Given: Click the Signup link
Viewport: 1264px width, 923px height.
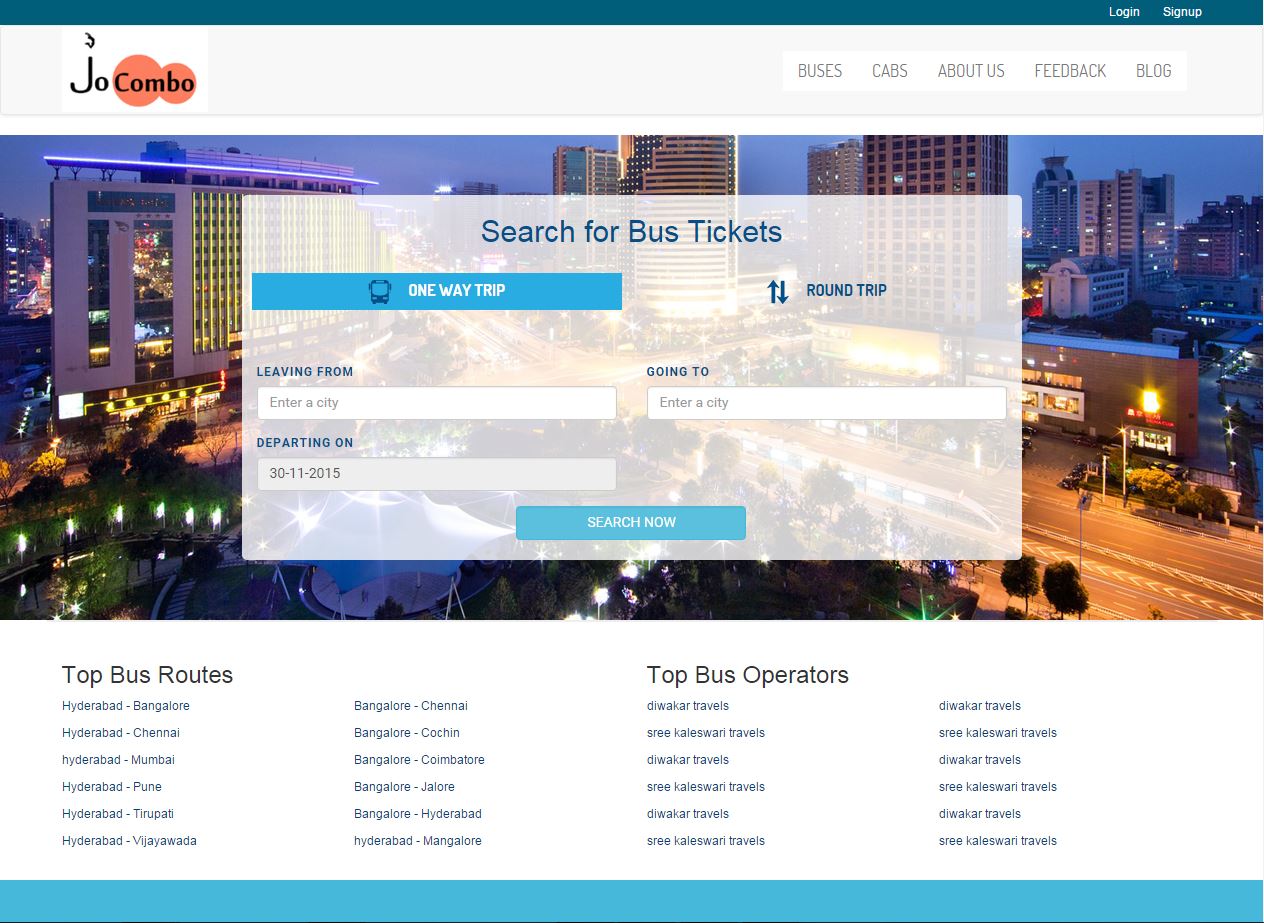Looking at the screenshot, I should [1182, 12].
